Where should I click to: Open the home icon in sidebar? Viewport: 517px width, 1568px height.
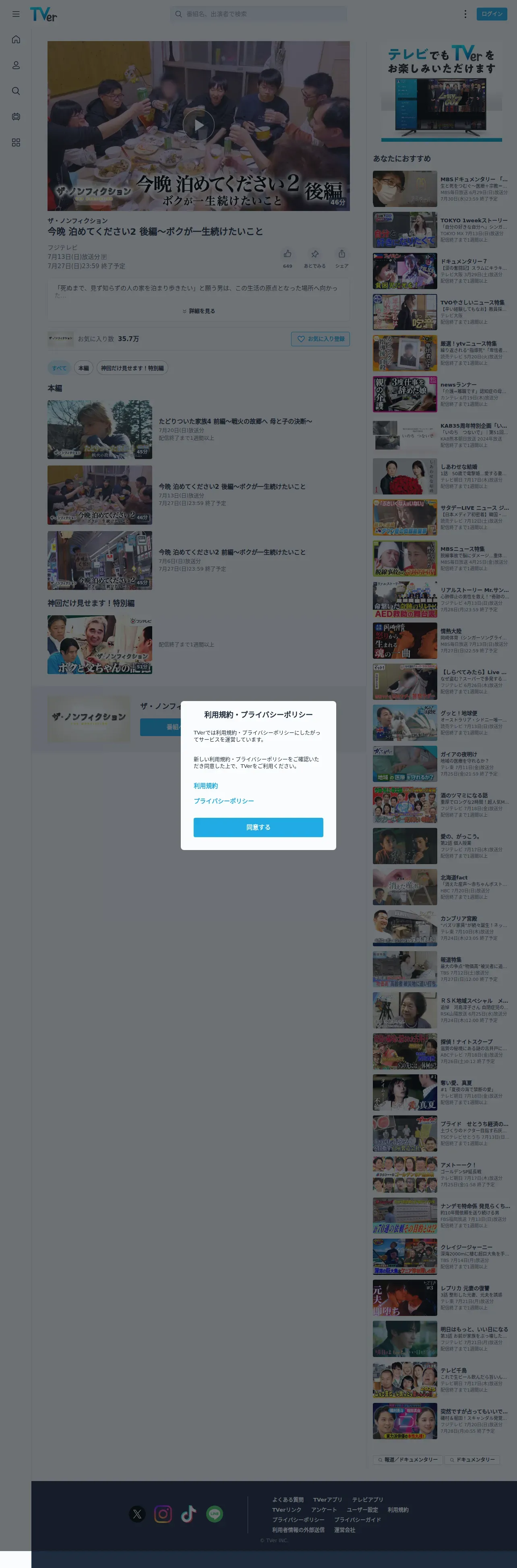[x=16, y=39]
